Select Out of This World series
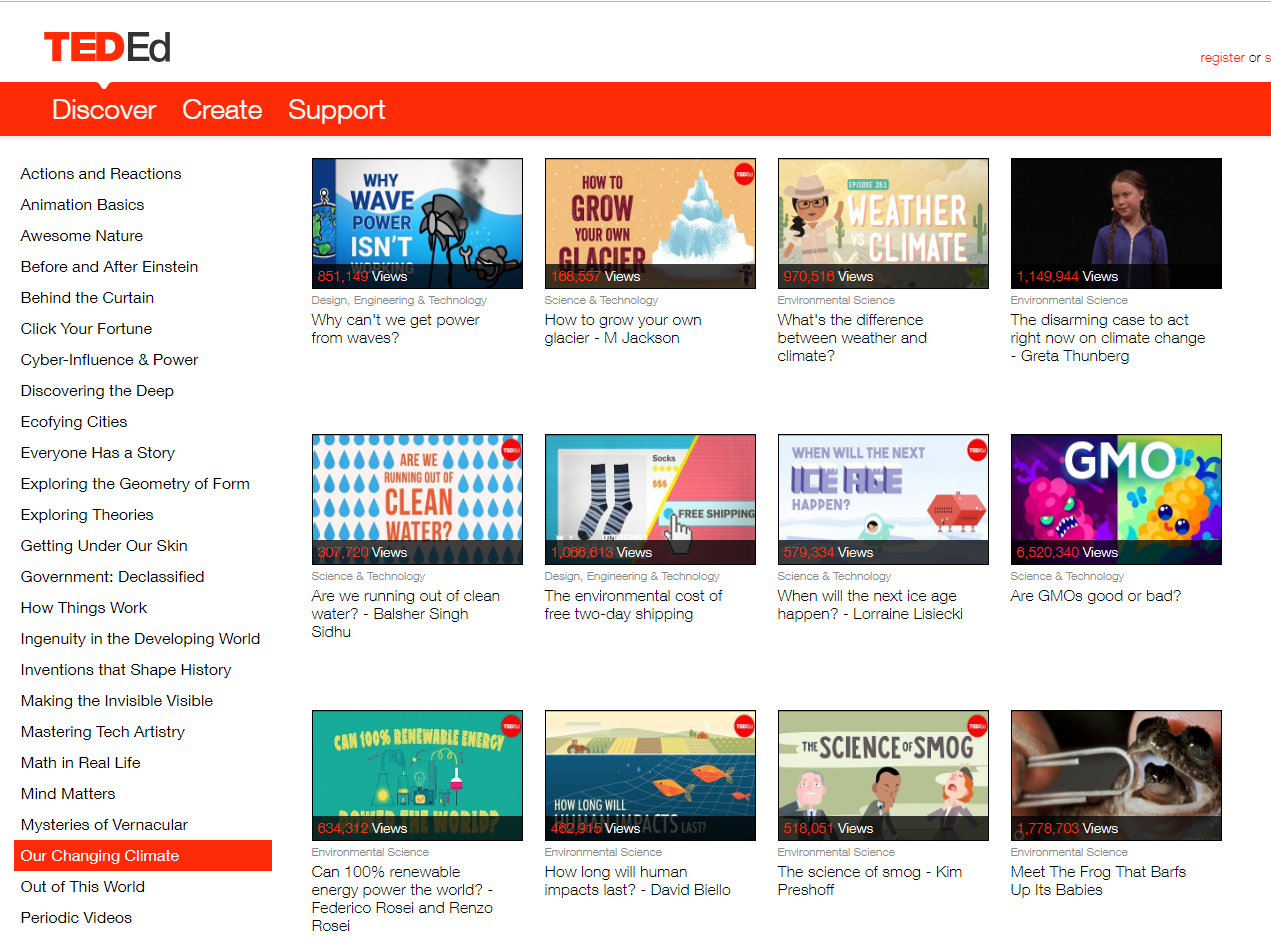Viewport: 1271px width, 938px height. [x=82, y=887]
